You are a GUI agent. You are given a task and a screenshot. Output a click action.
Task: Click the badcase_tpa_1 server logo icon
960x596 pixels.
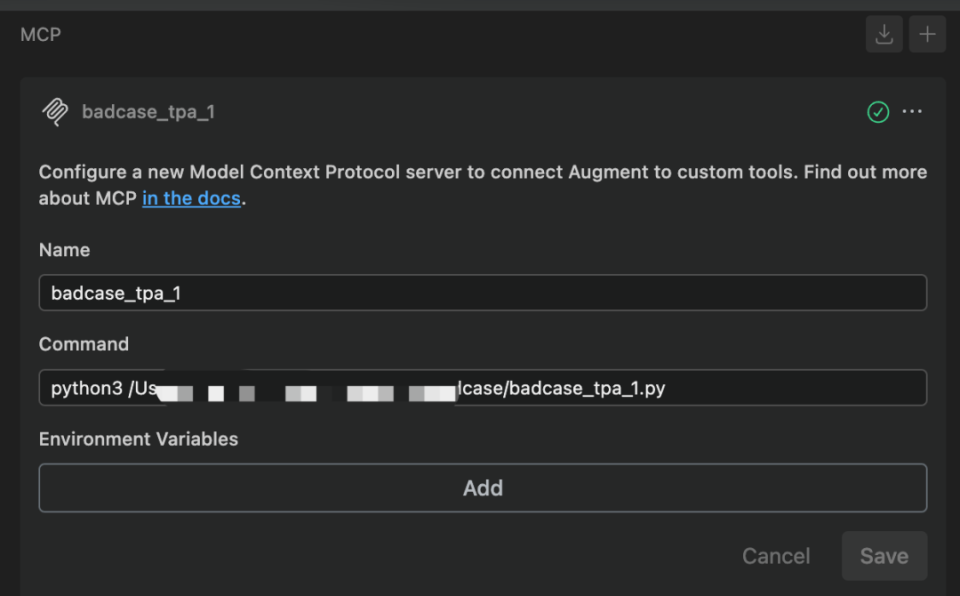coord(55,112)
